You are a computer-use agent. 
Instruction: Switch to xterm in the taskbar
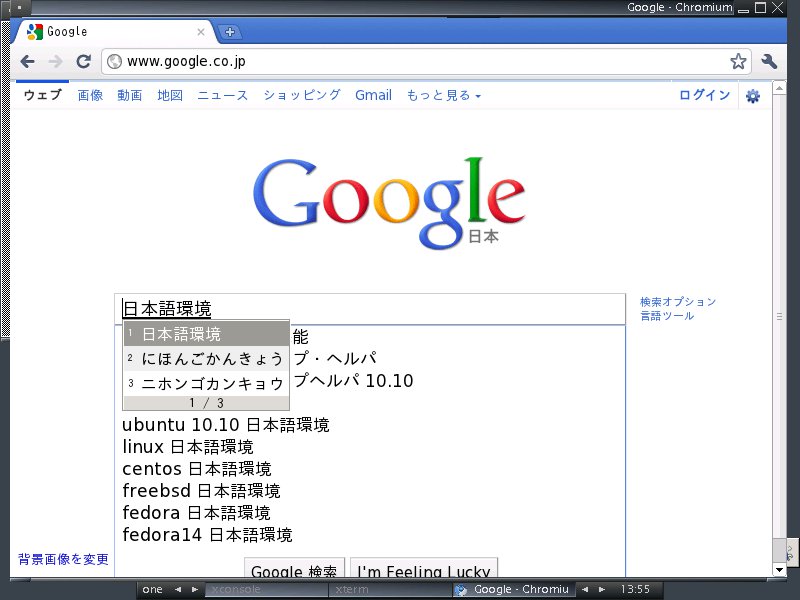click(x=390, y=589)
